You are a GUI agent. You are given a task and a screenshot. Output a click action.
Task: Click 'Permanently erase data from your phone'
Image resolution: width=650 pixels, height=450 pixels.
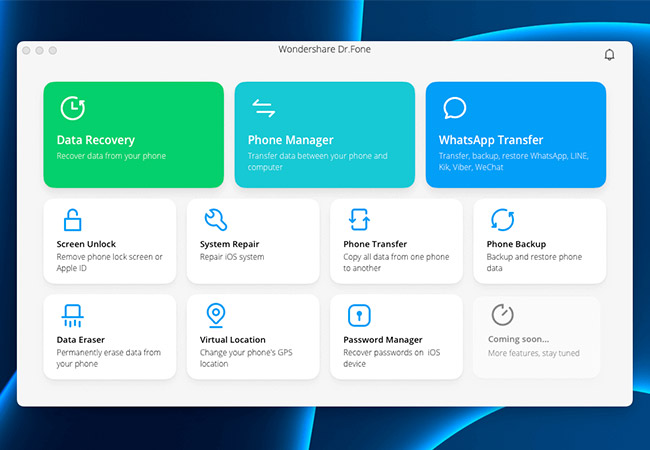point(109,358)
